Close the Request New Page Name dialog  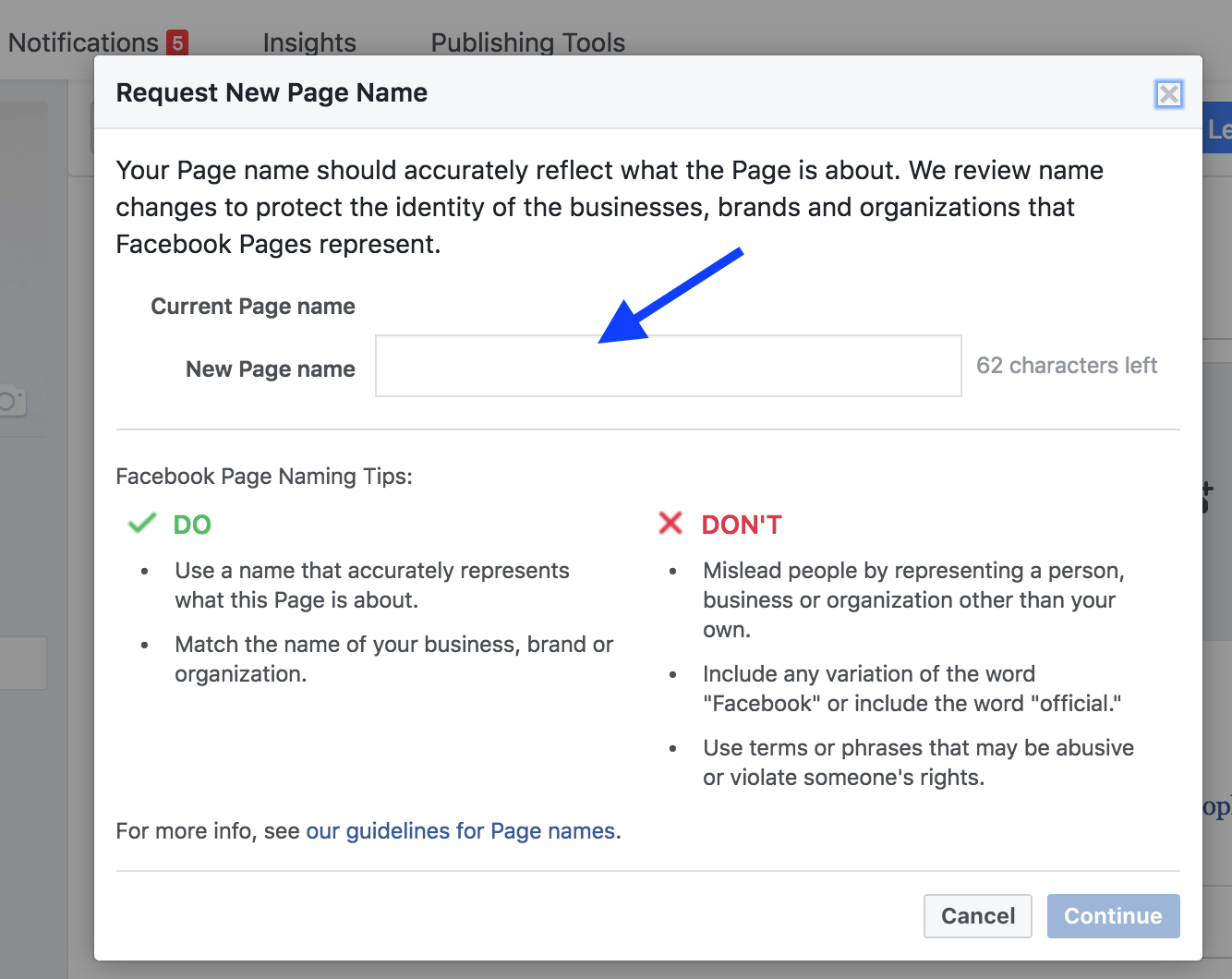tap(1169, 94)
